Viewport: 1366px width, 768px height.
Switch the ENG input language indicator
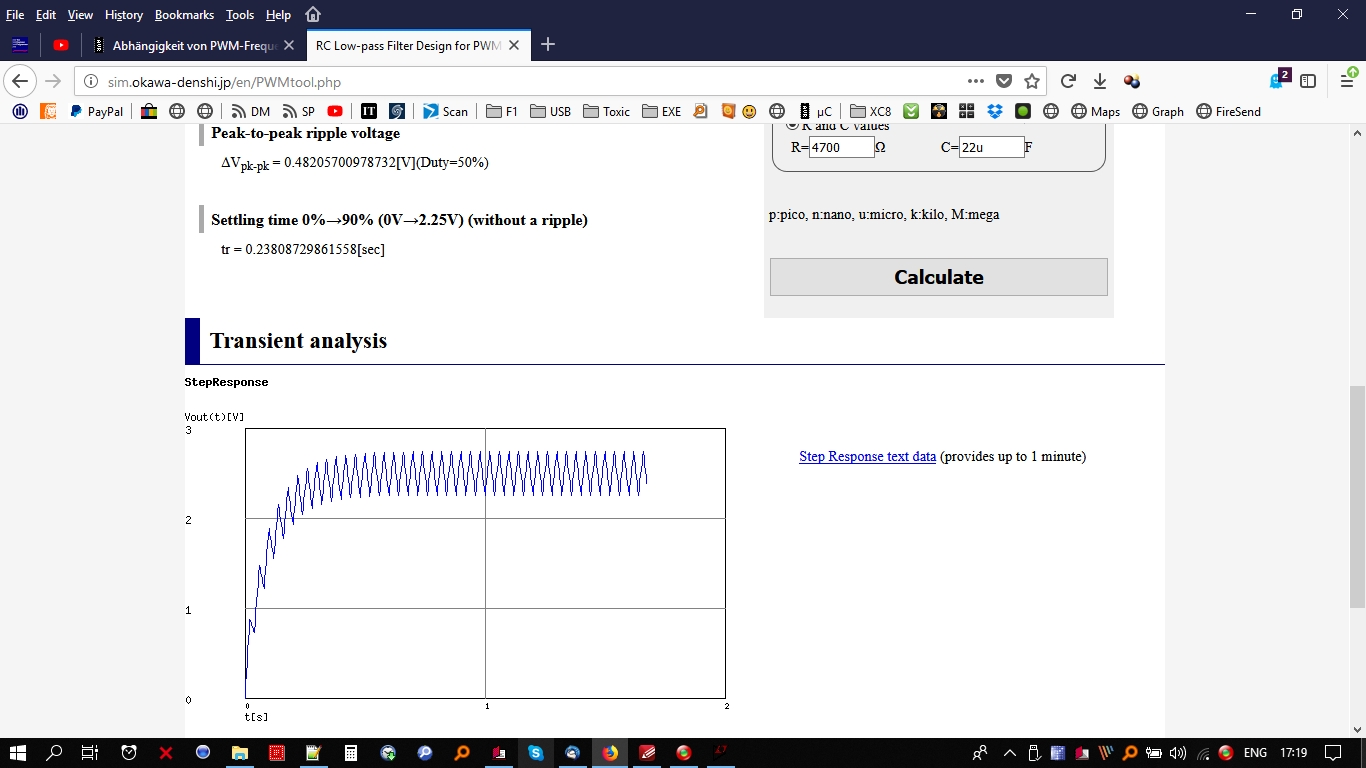click(x=1255, y=753)
